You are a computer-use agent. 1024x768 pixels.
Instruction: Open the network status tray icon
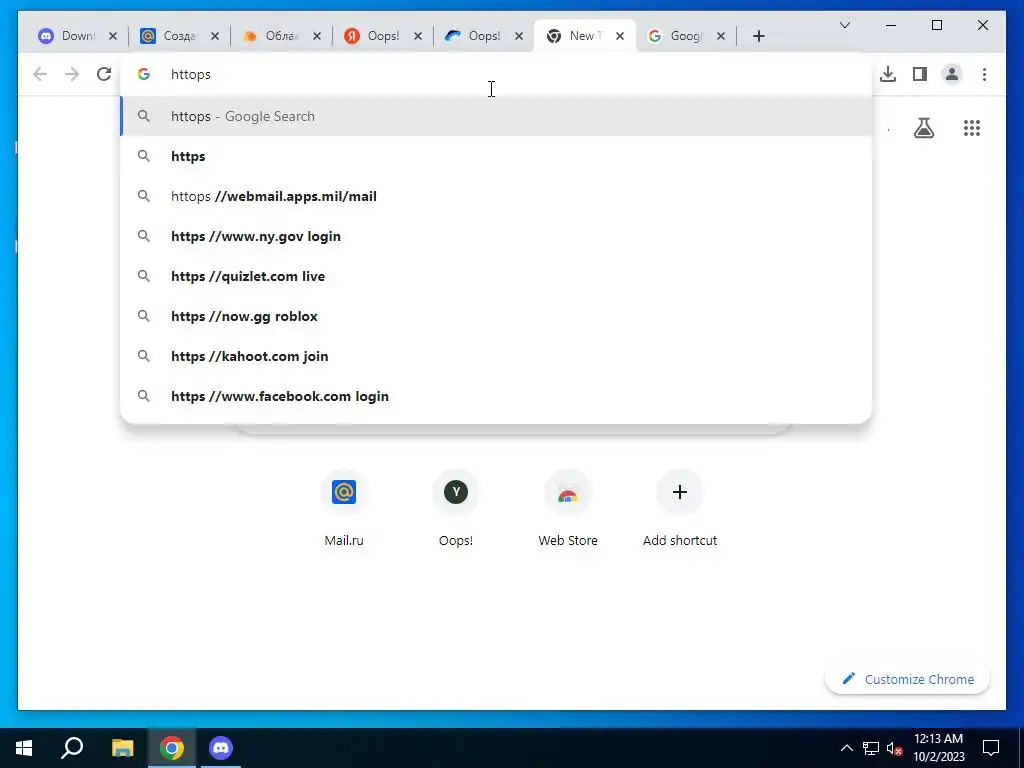pyautogui.click(x=871, y=748)
